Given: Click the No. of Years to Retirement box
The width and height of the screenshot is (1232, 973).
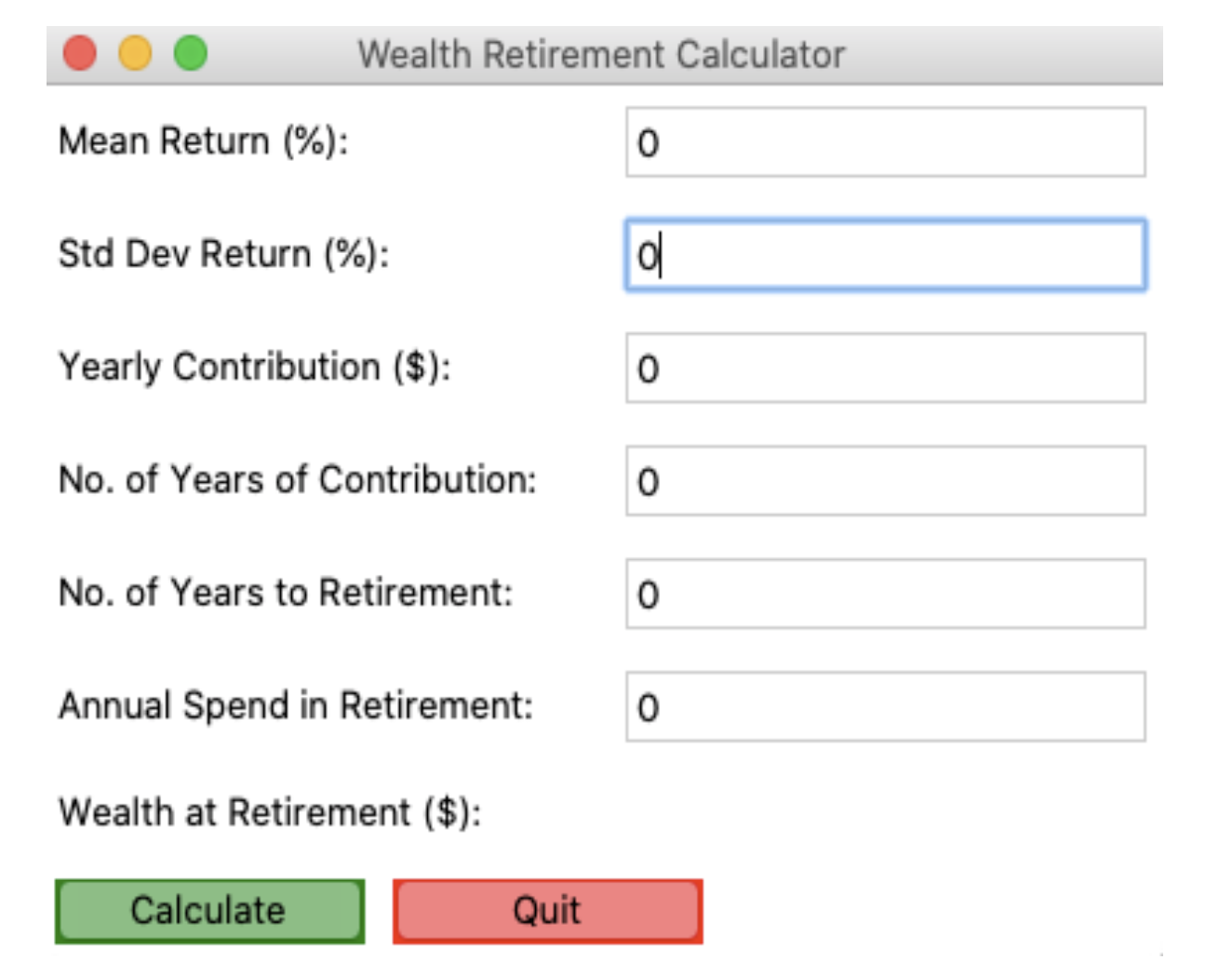Looking at the screenshot, I should pyautogui.click(x=884, y=593).
